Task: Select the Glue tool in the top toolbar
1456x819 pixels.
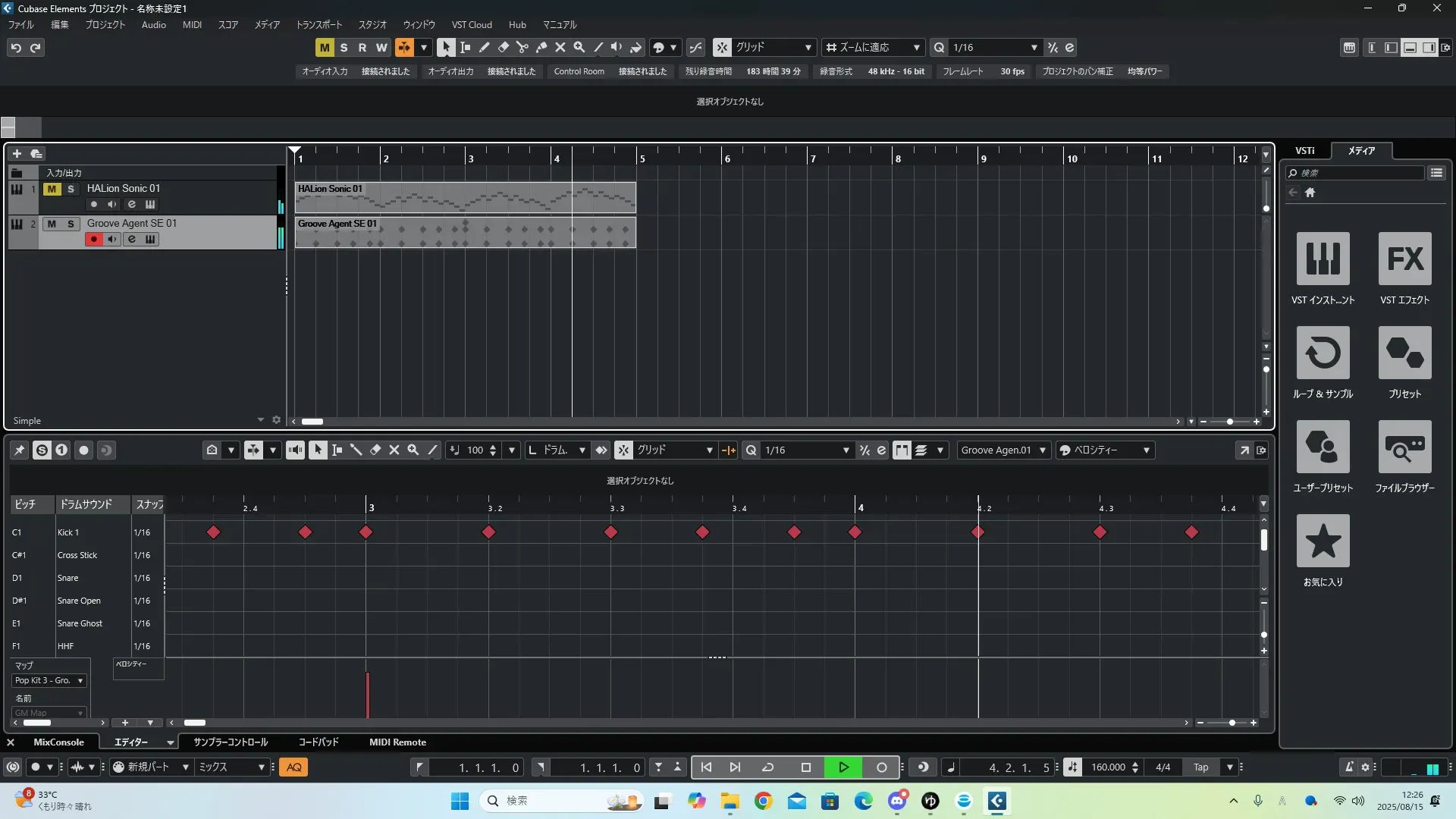Action: (541, 47)
